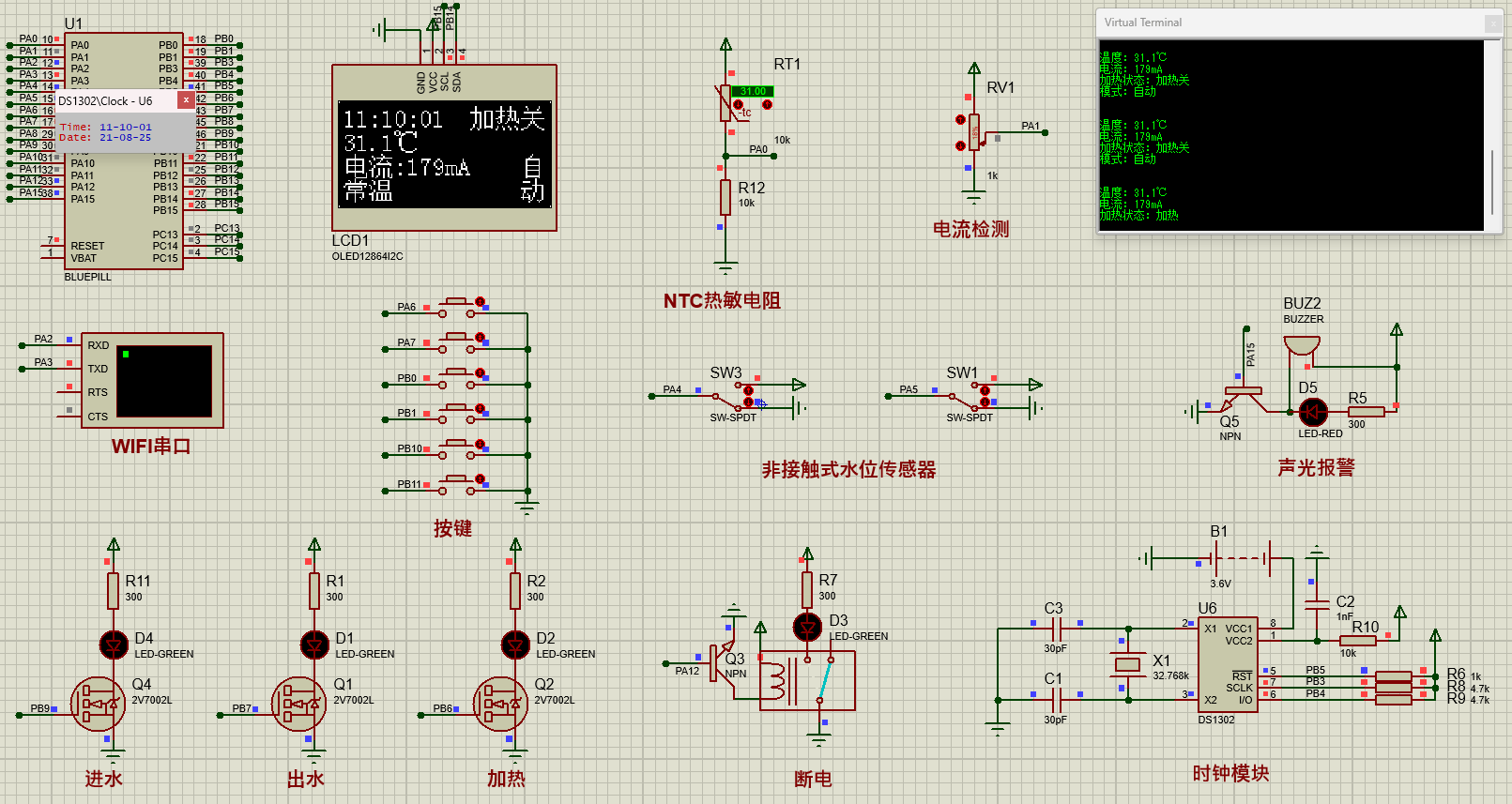This screenshot has height=804, width=1512.
Task: Select the DS1302 U6 clock chip
Action: coord(1229,664)
